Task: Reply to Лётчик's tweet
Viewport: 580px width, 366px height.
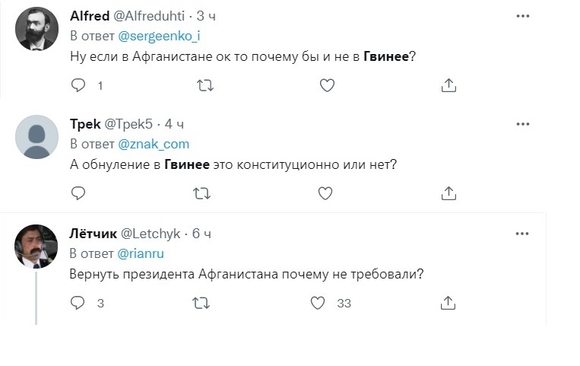Action: pyautogui.click(x=77, y=303)
